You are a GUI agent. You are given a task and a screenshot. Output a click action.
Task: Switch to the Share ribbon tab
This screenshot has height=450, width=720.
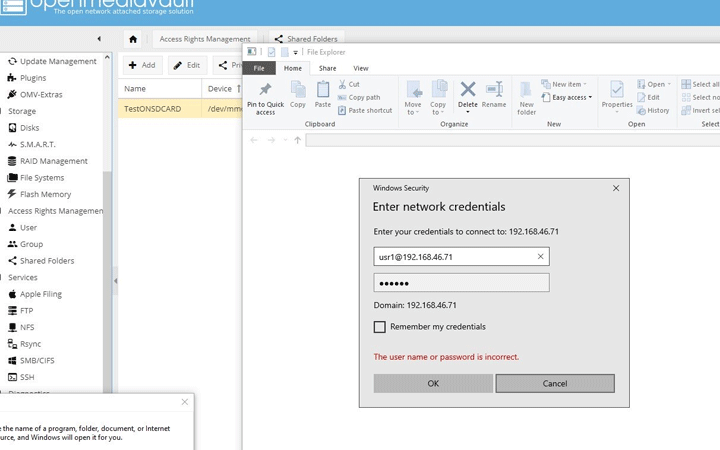[327, 68]
